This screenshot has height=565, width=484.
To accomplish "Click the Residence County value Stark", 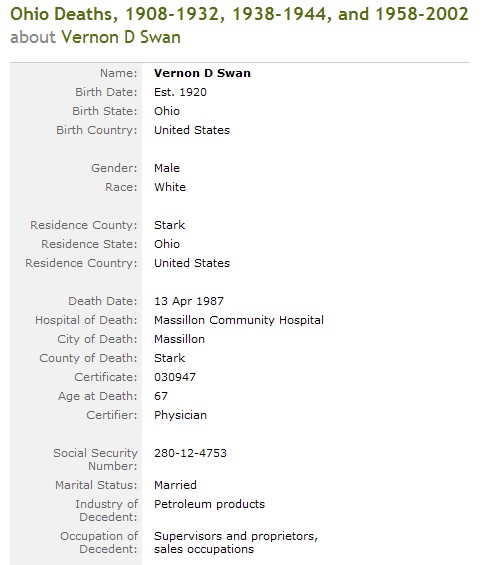I will 169,225.
